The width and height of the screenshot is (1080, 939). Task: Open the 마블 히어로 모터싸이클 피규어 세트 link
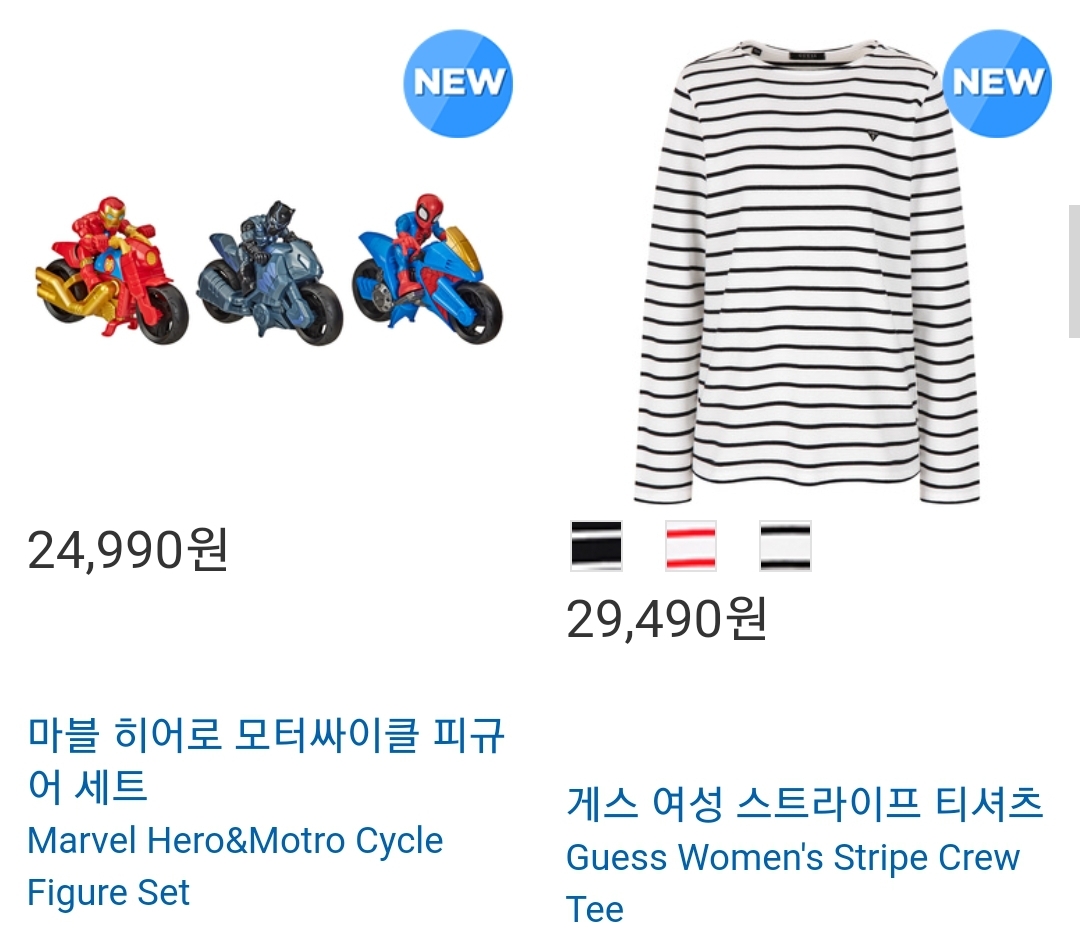[x=266, y=760]
